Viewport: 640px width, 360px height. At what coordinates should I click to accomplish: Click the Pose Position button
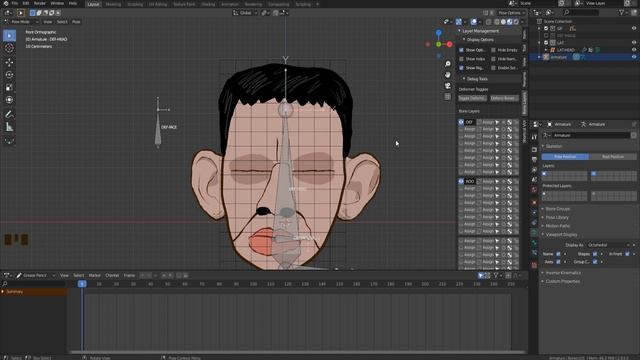[x=565, y=157]
